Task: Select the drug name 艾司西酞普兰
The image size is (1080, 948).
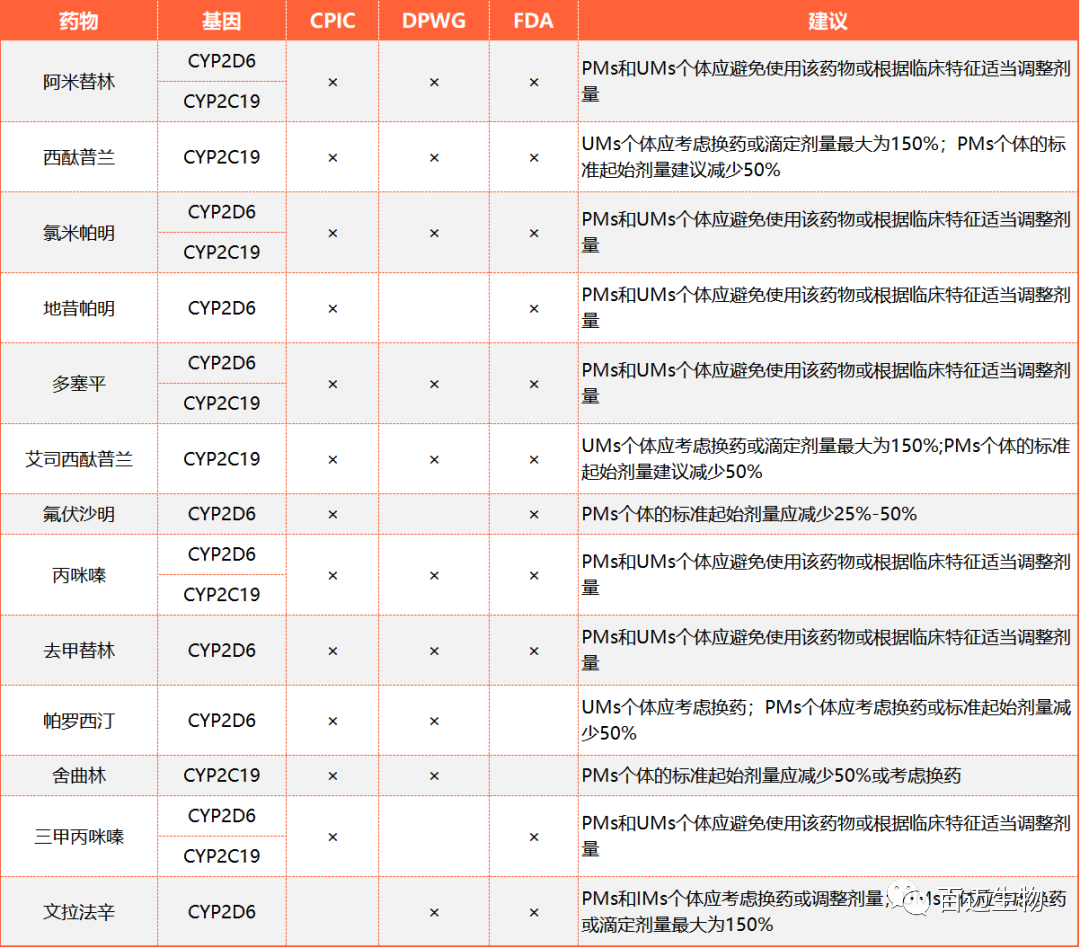Action: click(x=79, y=459)
